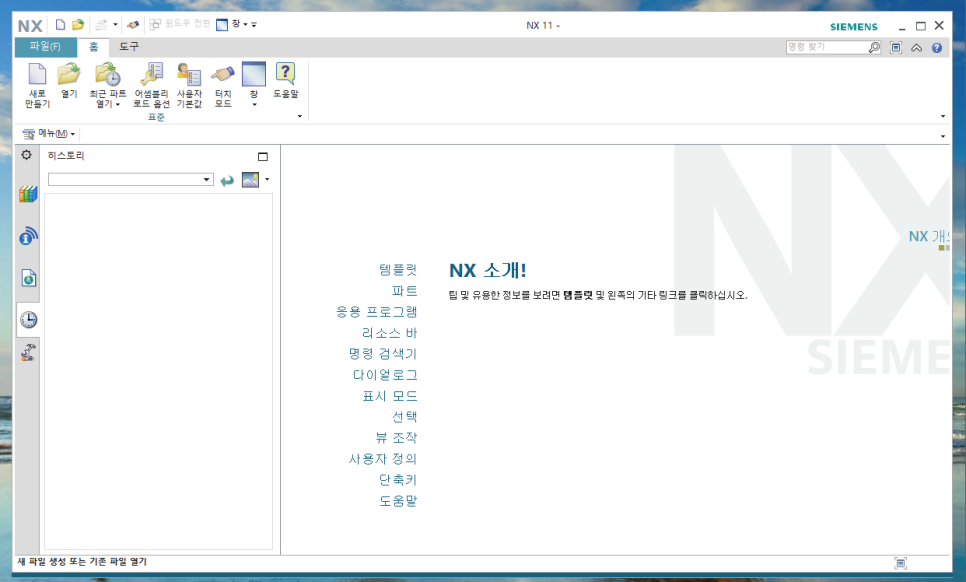966x582 pixels.
Task: Click the full screen icon beside command search
Action: (x=896, y=47)
